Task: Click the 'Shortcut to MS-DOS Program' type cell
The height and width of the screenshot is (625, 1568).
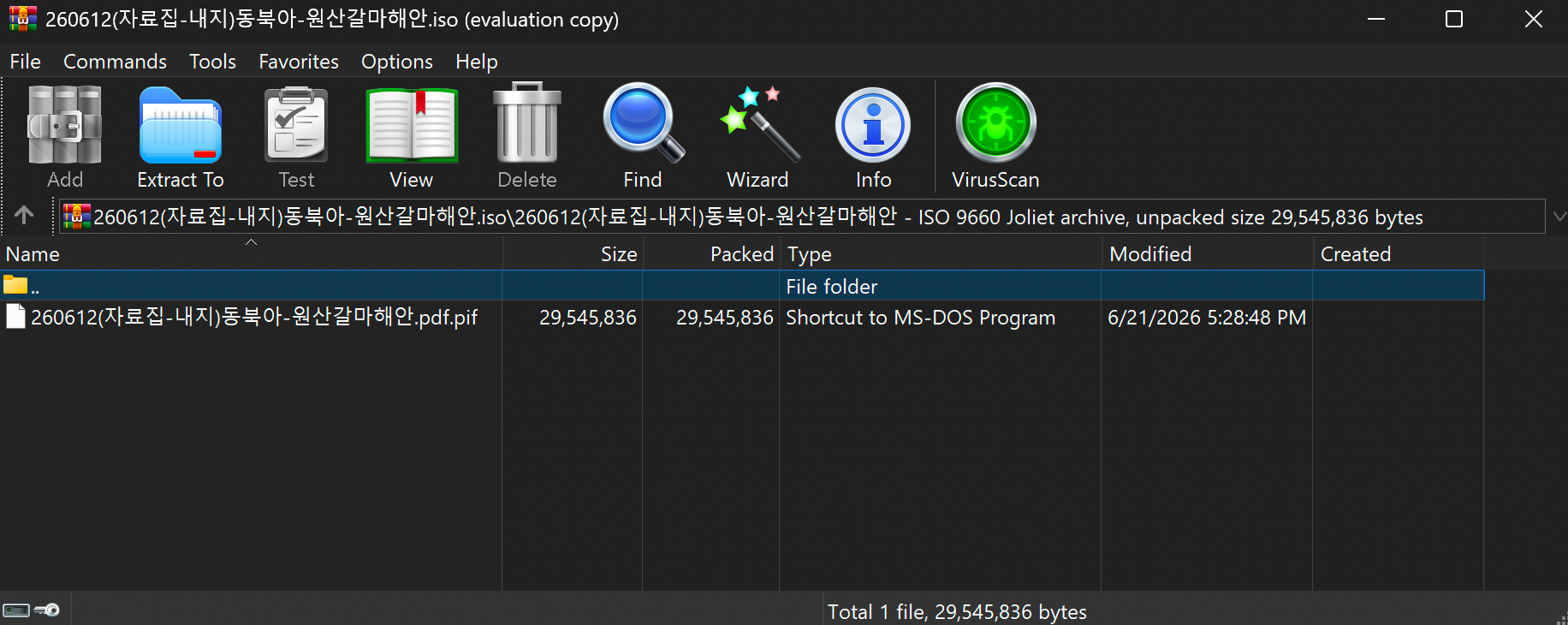Action: (x=921, y=318)
